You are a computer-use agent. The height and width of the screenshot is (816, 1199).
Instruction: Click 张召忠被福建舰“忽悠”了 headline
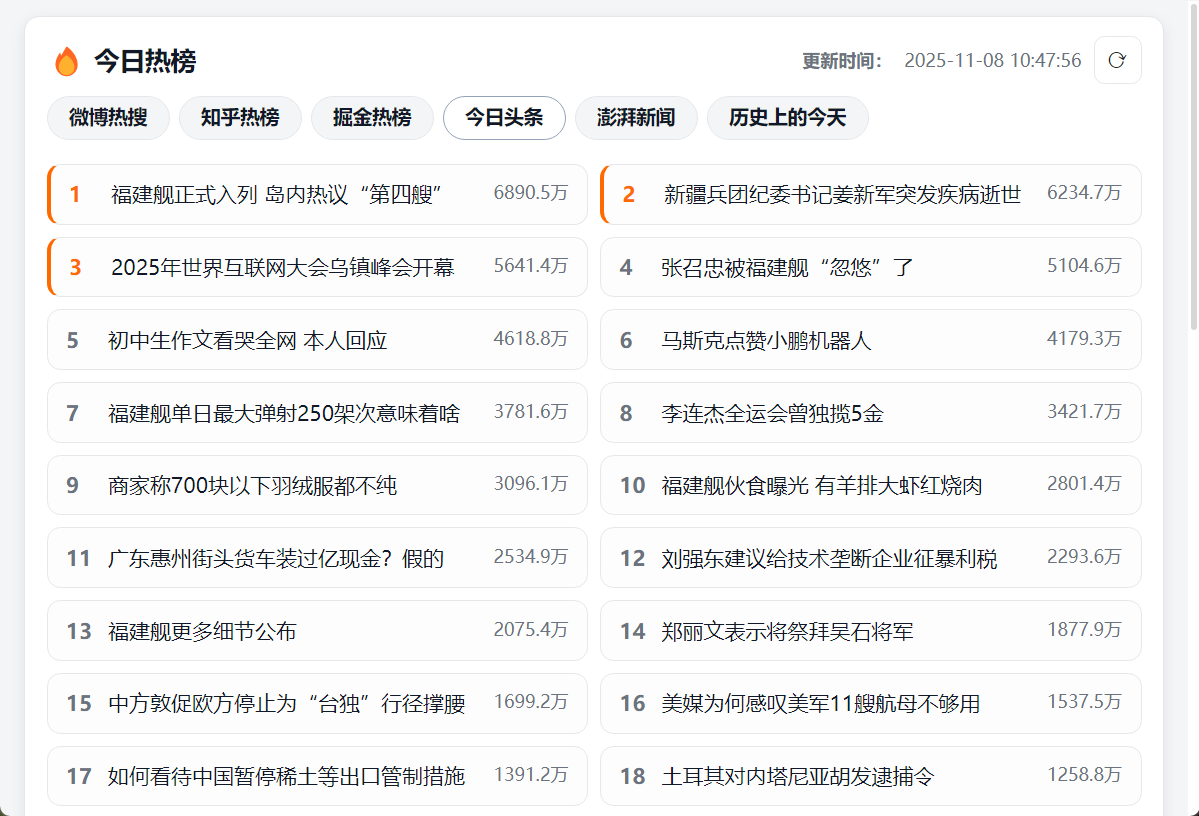coord(787,267)
